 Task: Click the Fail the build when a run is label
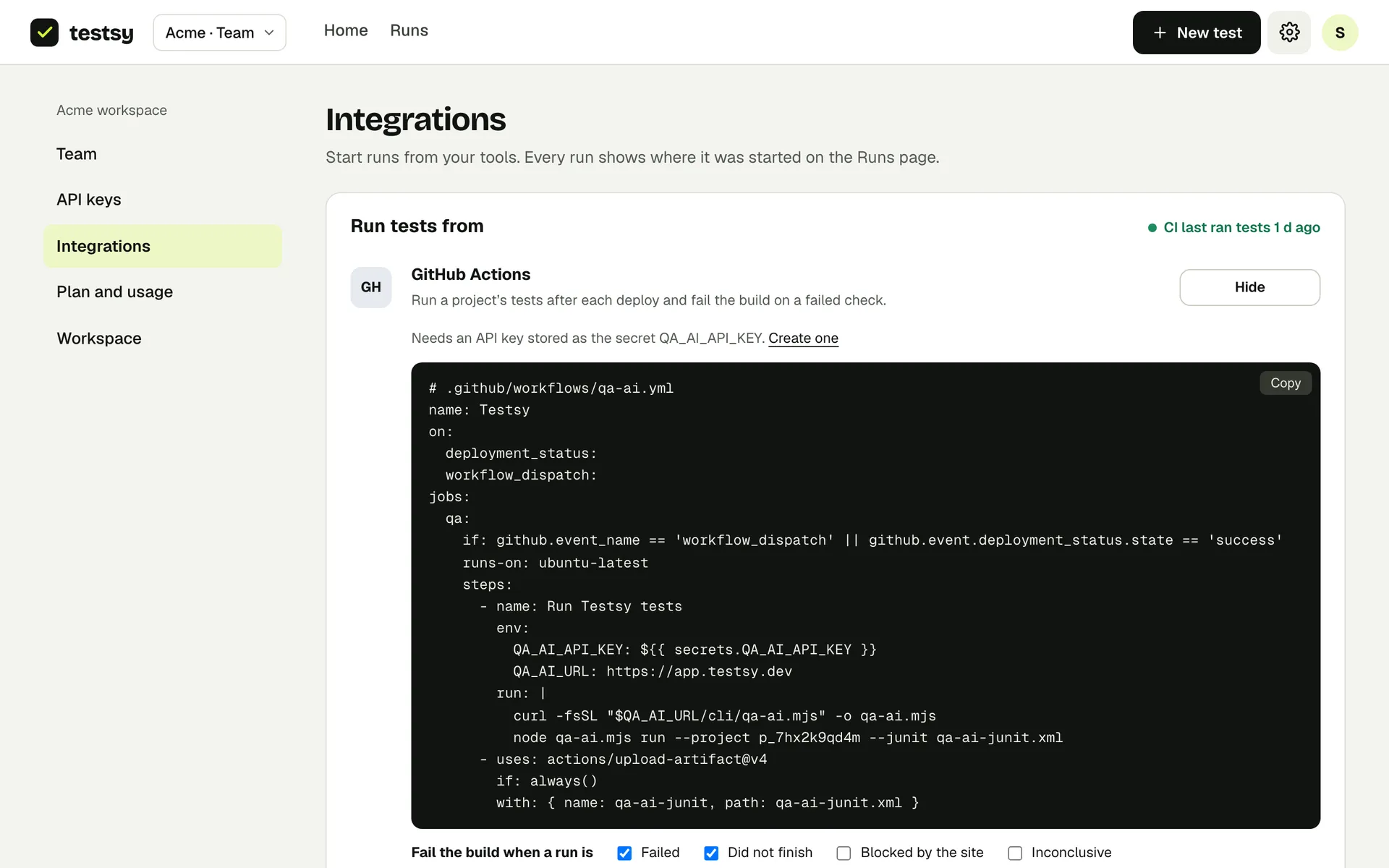tap(502, 853)
